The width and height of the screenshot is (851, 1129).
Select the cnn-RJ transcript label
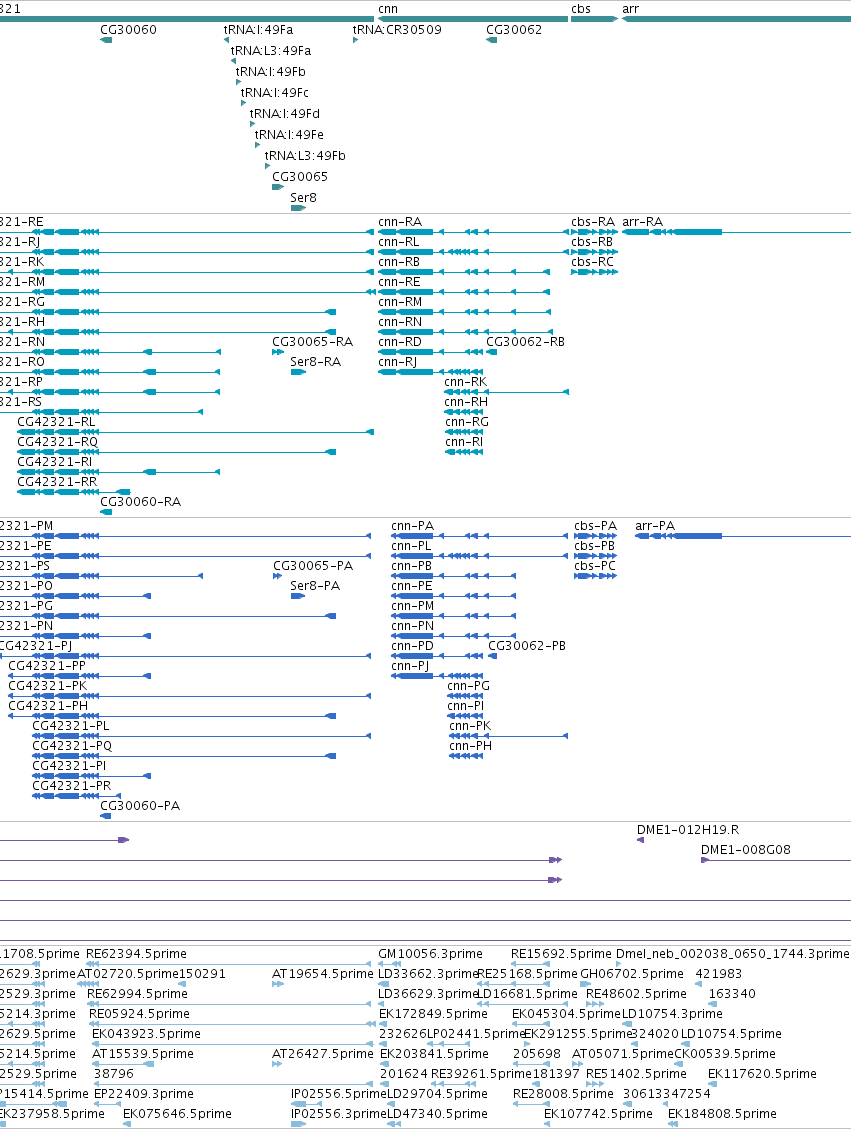397,361
